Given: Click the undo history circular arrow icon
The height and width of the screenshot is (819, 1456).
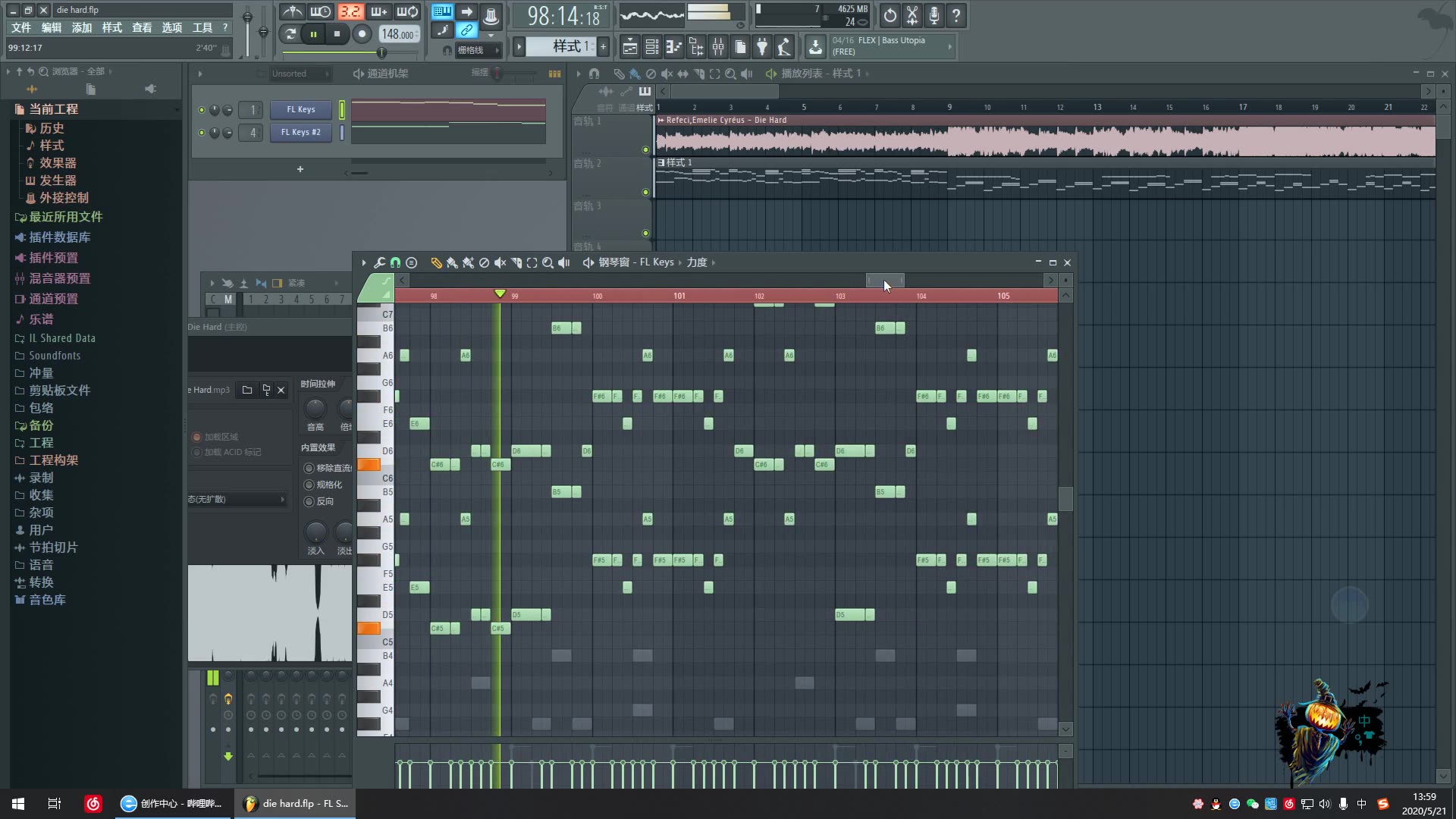Looking at the screenshot, I should (x=890, y=14).
